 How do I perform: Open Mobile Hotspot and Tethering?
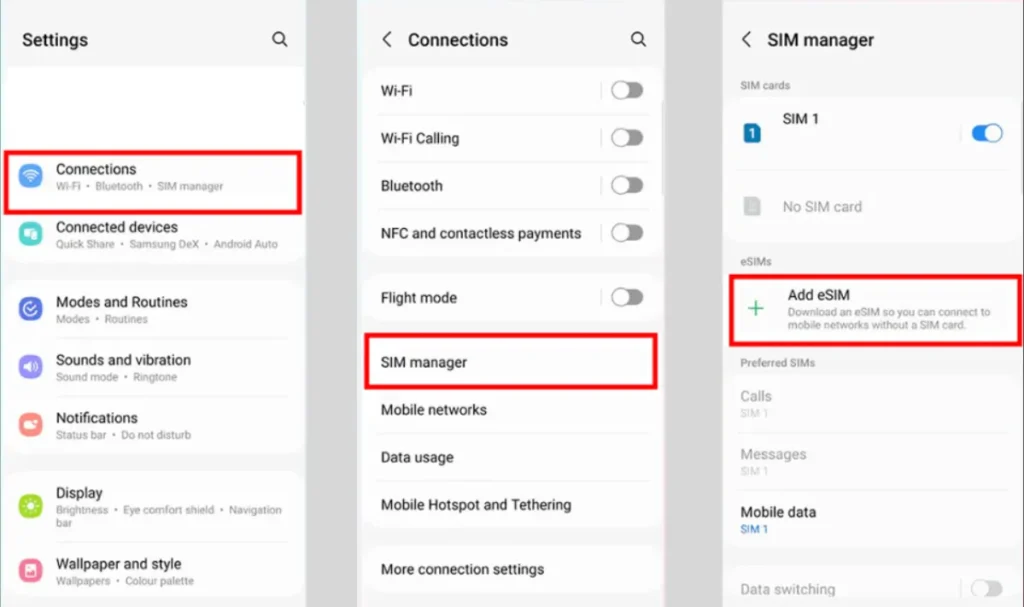pyautogui.click(x=511, y=504)
